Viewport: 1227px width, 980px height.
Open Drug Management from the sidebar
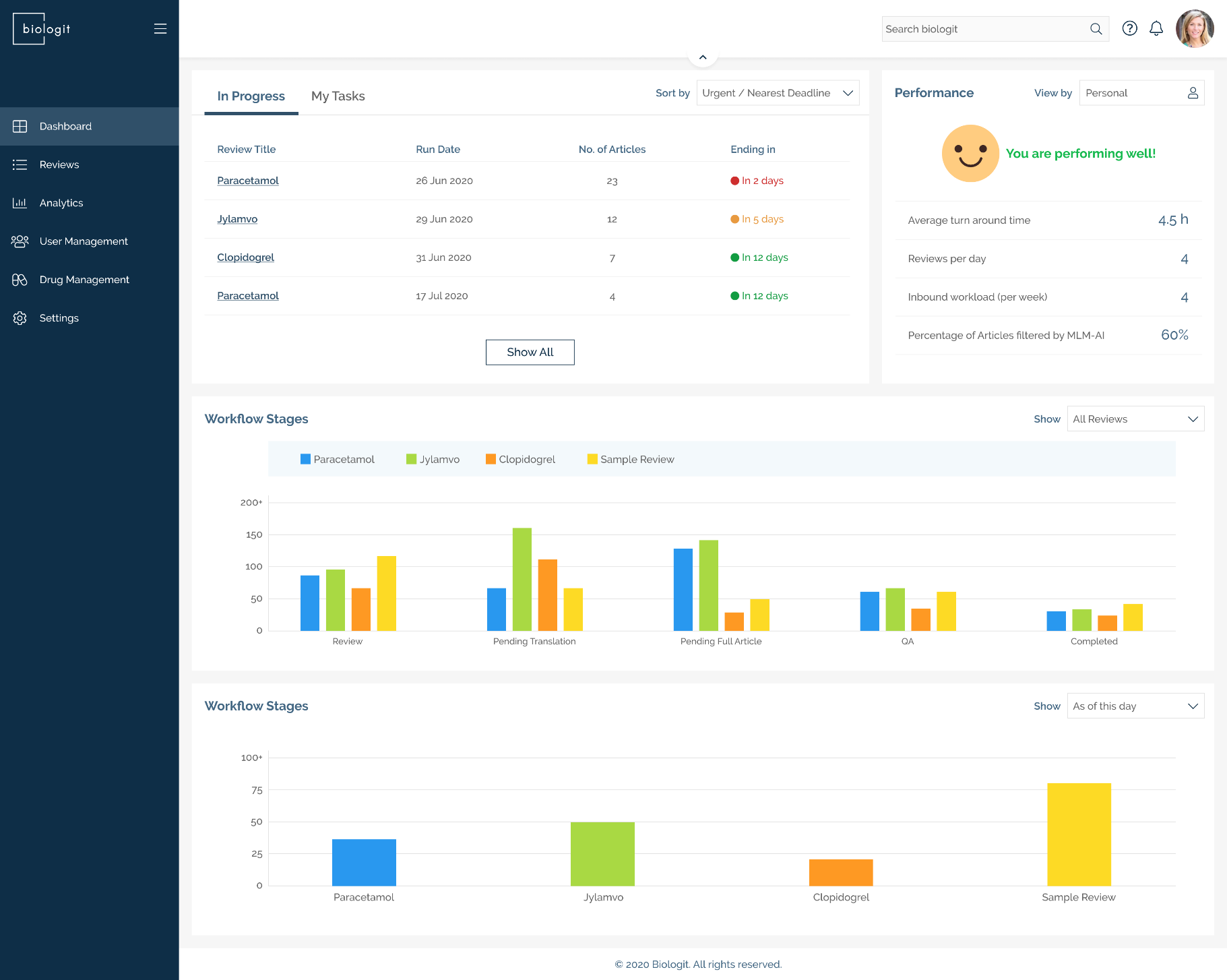[20, 279]
